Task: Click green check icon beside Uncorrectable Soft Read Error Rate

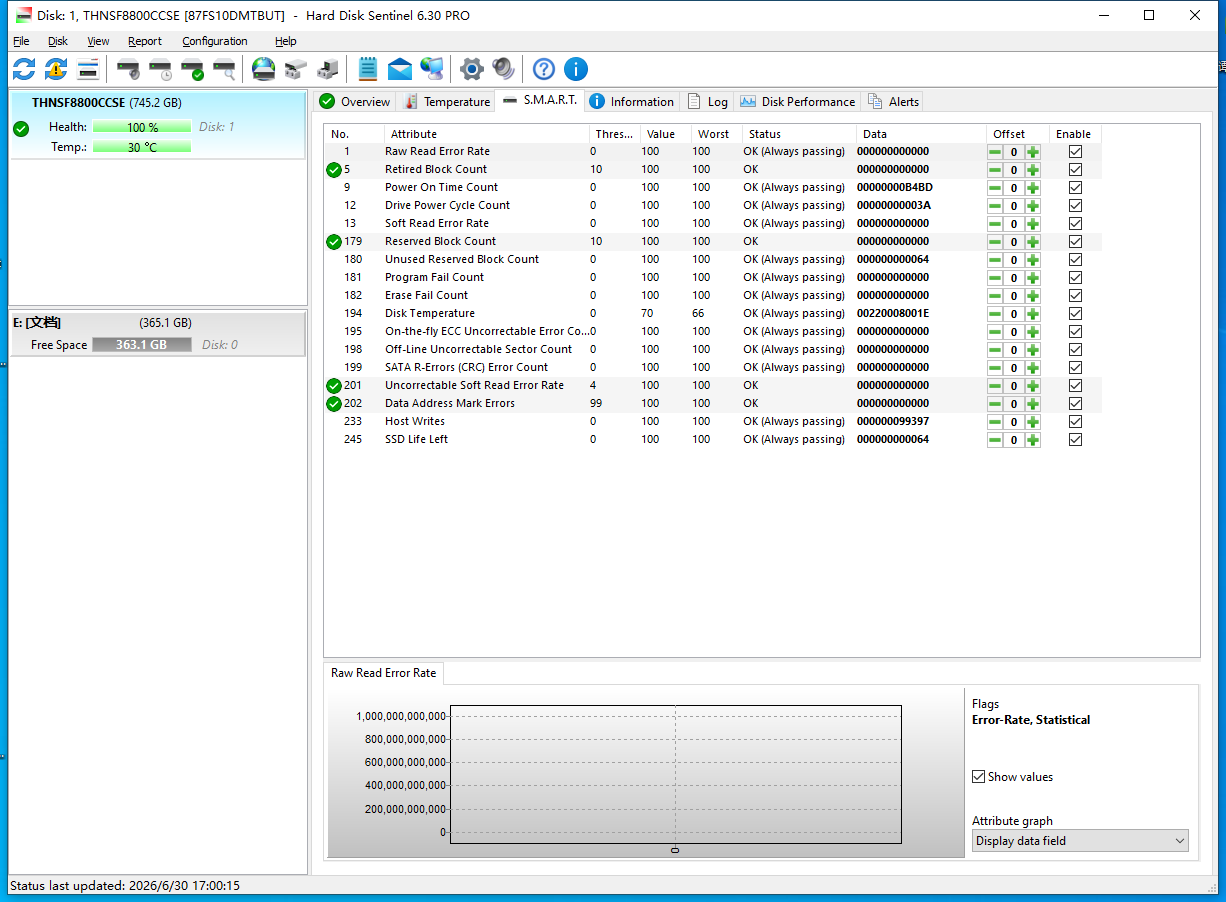Action: point(334,386)
